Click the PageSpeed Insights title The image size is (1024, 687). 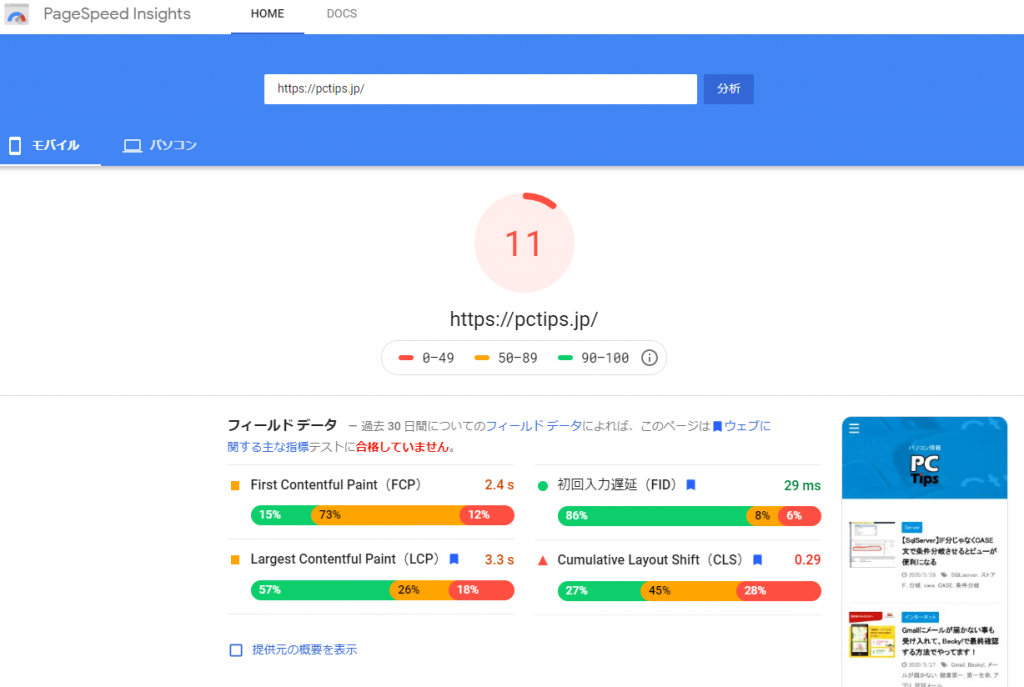click(x=117, y=14)
